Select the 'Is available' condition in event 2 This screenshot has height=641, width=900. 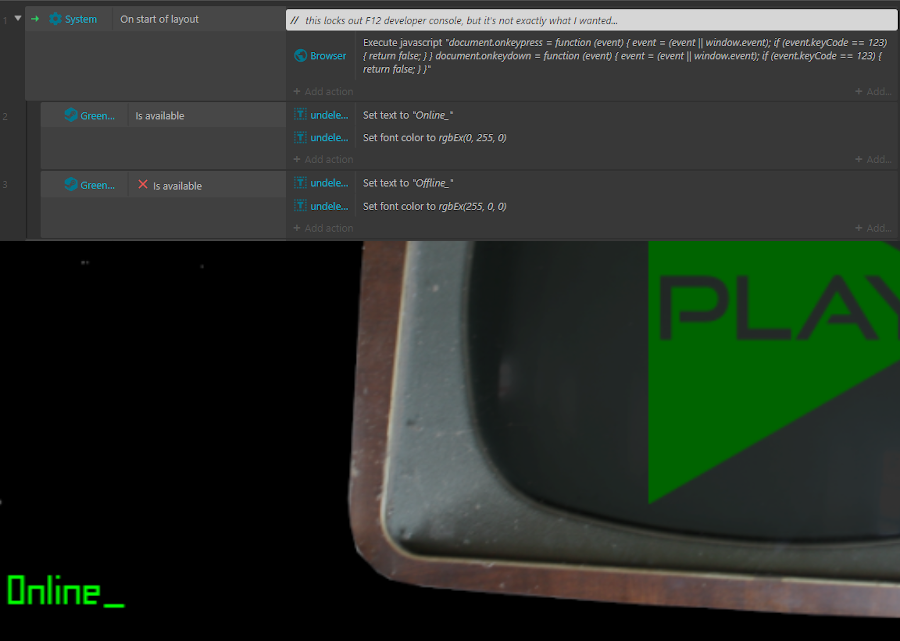click(x=160, y=115)
